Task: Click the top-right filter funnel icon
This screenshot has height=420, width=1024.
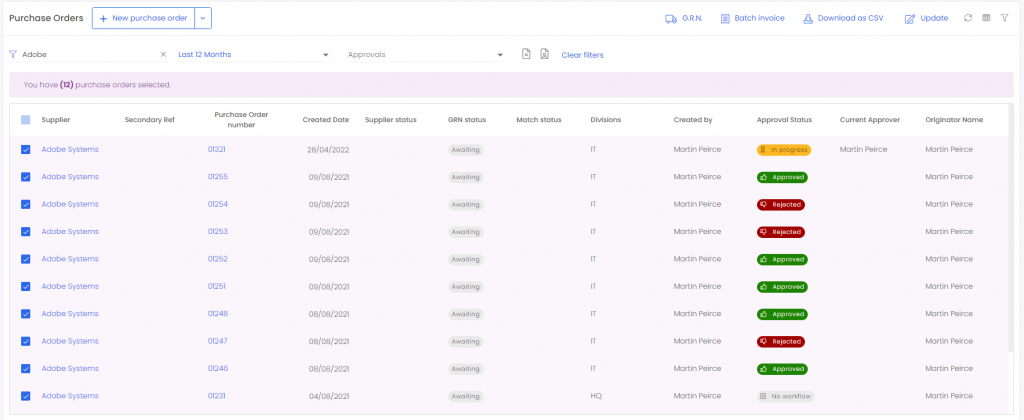Action: coord(1004,18)
